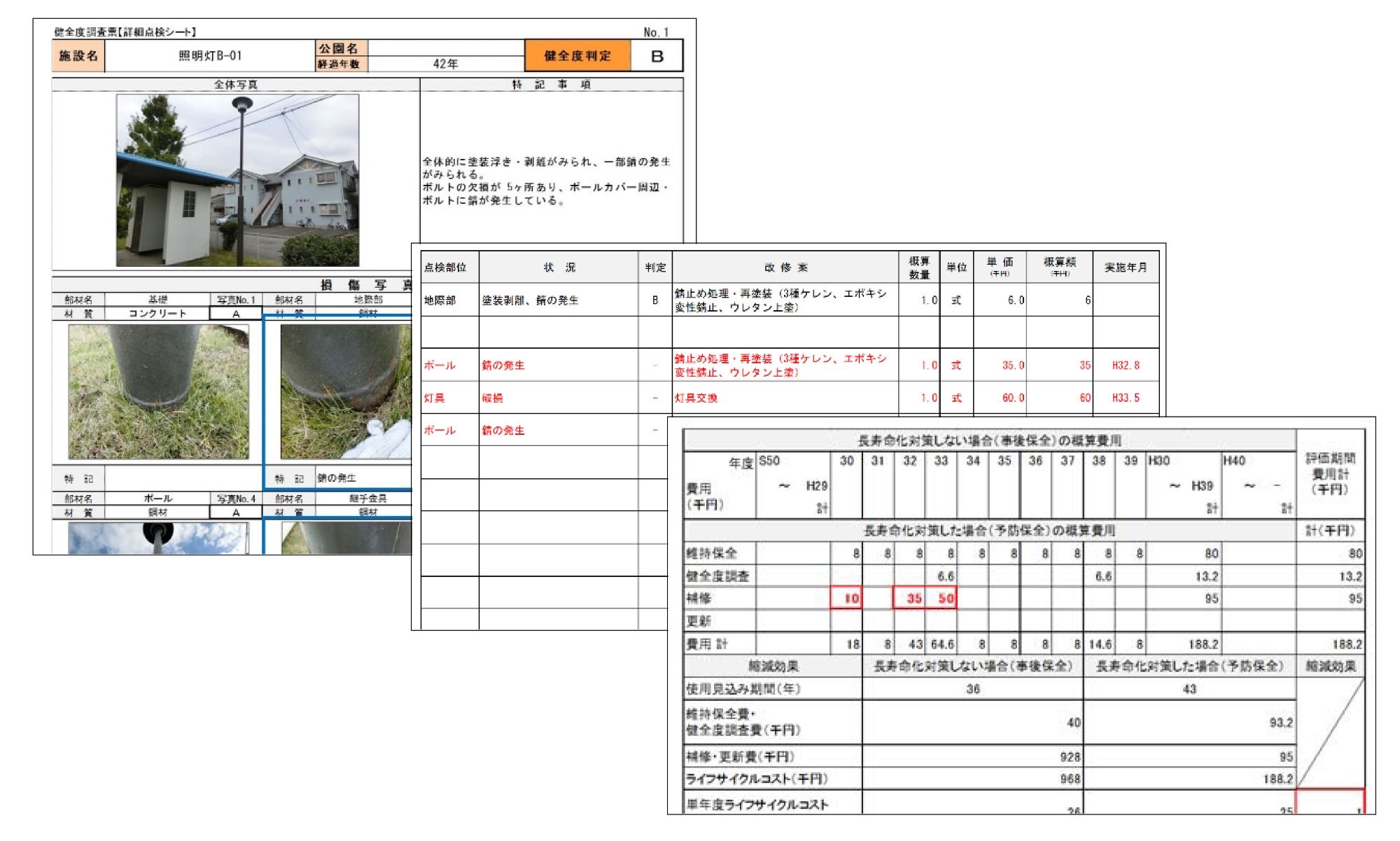Click the 状況 column header
Viewport: 1400px width, 841px height.
[559, 267]
